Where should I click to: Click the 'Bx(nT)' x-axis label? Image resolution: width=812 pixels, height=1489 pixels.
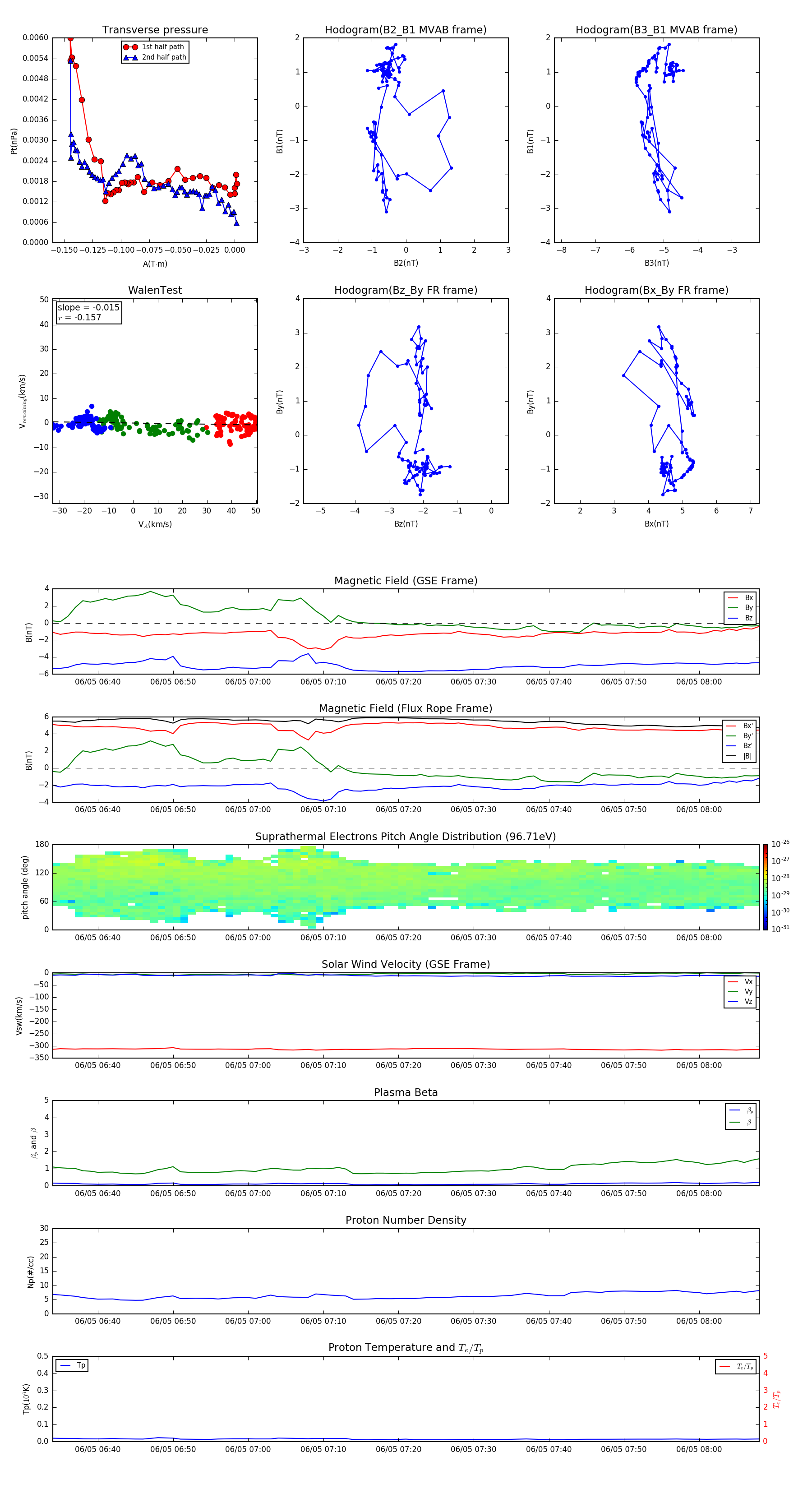point(656,524)
